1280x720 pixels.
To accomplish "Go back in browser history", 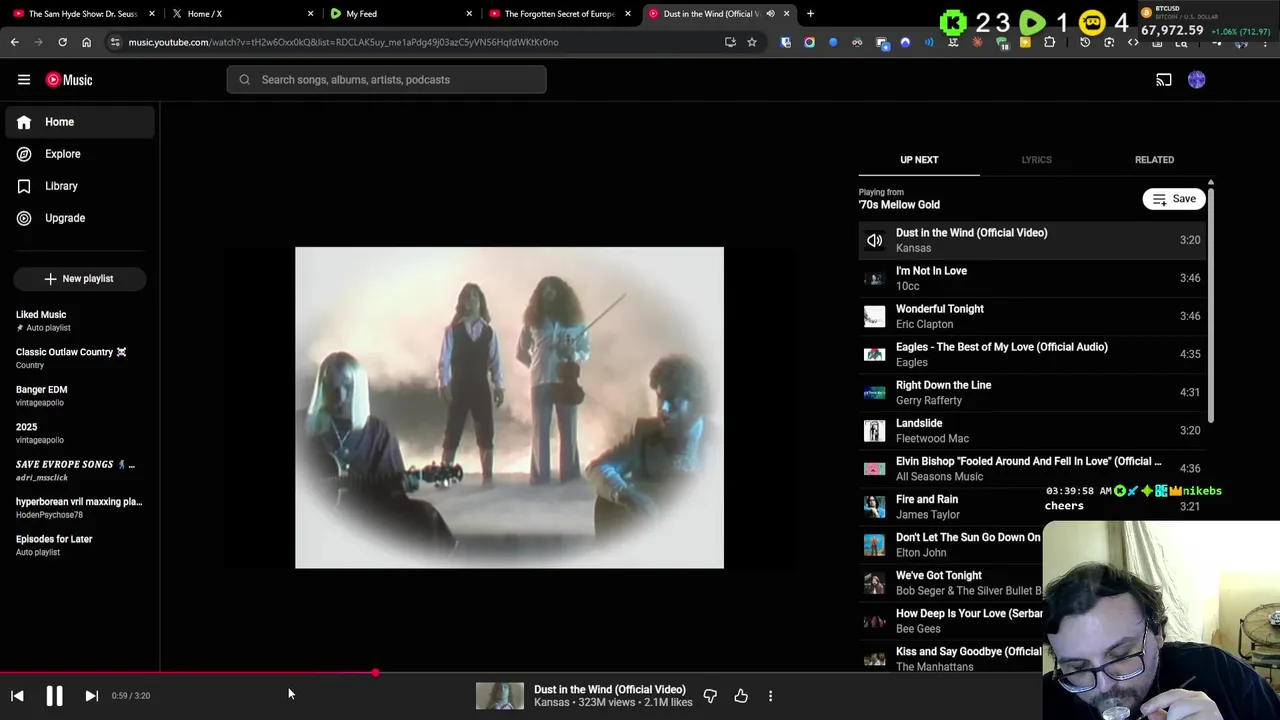I will pyautogui.click(x=14, y=42).
